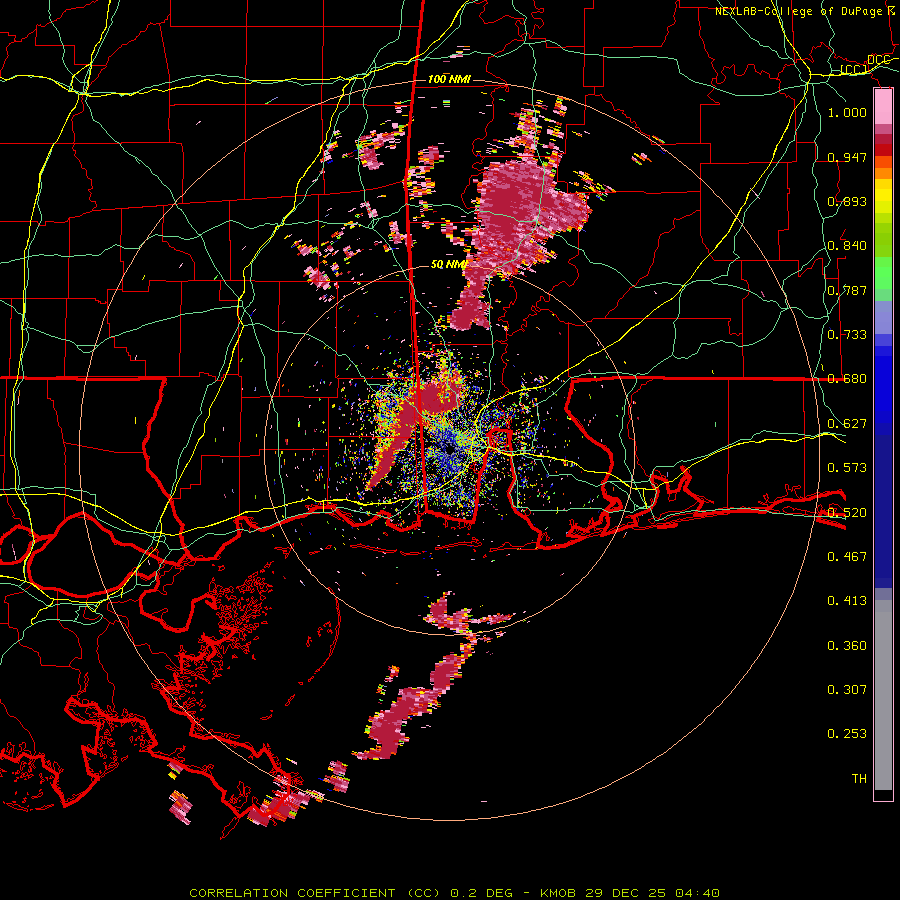Click the (CC) product label by color bar
Image resolution: width=900 pixels, height=900 pixels.
click(854, 70)
